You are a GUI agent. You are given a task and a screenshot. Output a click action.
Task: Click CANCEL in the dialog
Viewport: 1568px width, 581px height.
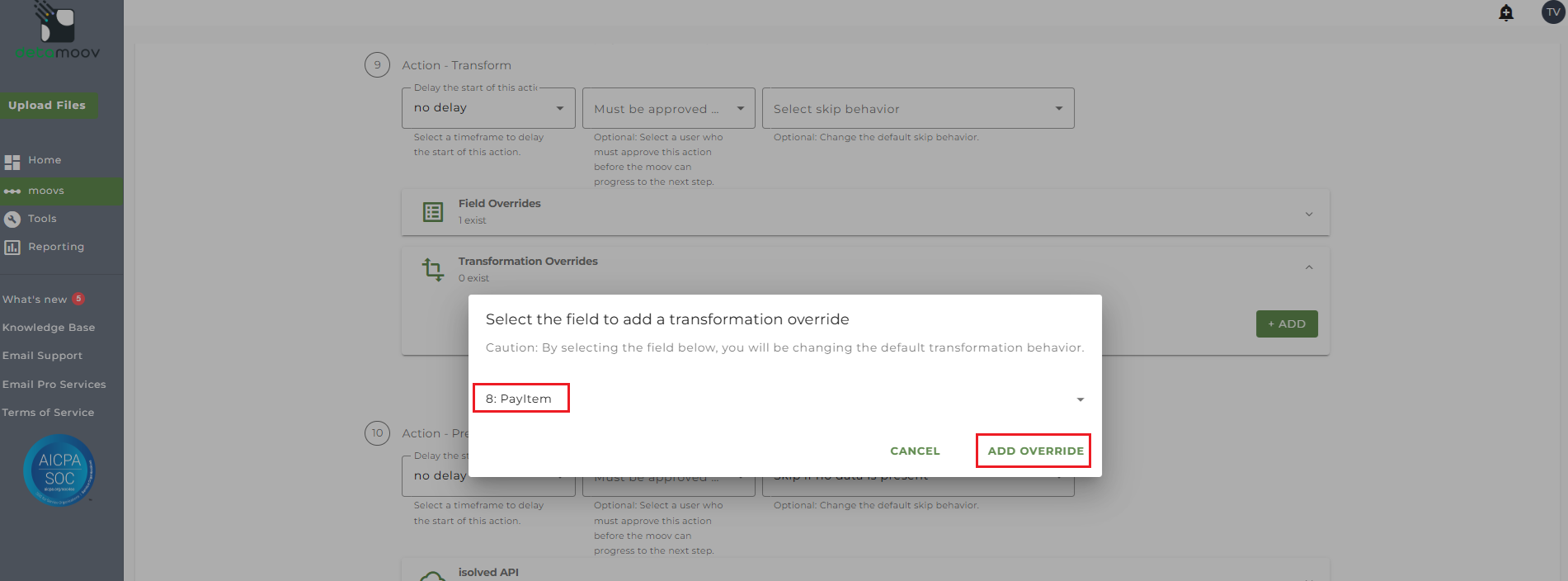click(x=915, y=451)
